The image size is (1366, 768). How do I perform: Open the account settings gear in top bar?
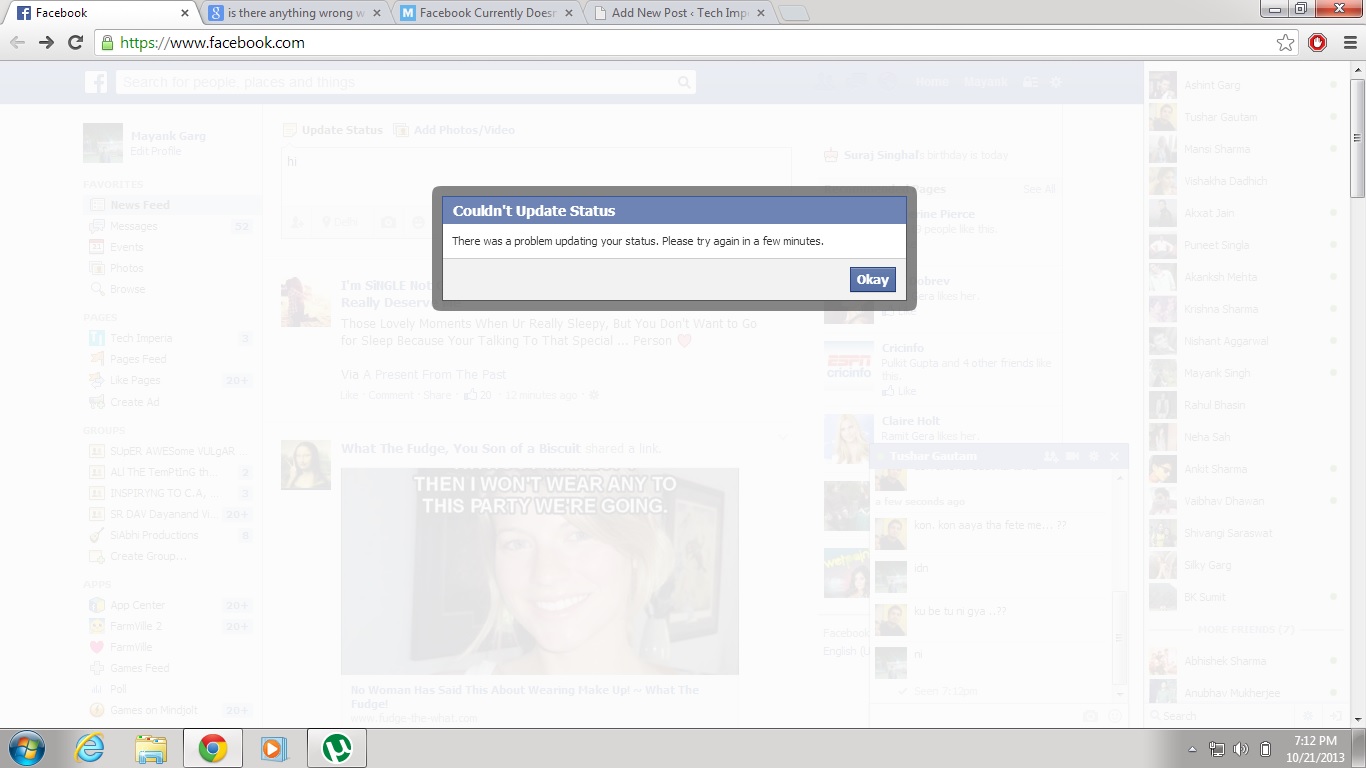pyautogui.click(x=1055, y=82)
